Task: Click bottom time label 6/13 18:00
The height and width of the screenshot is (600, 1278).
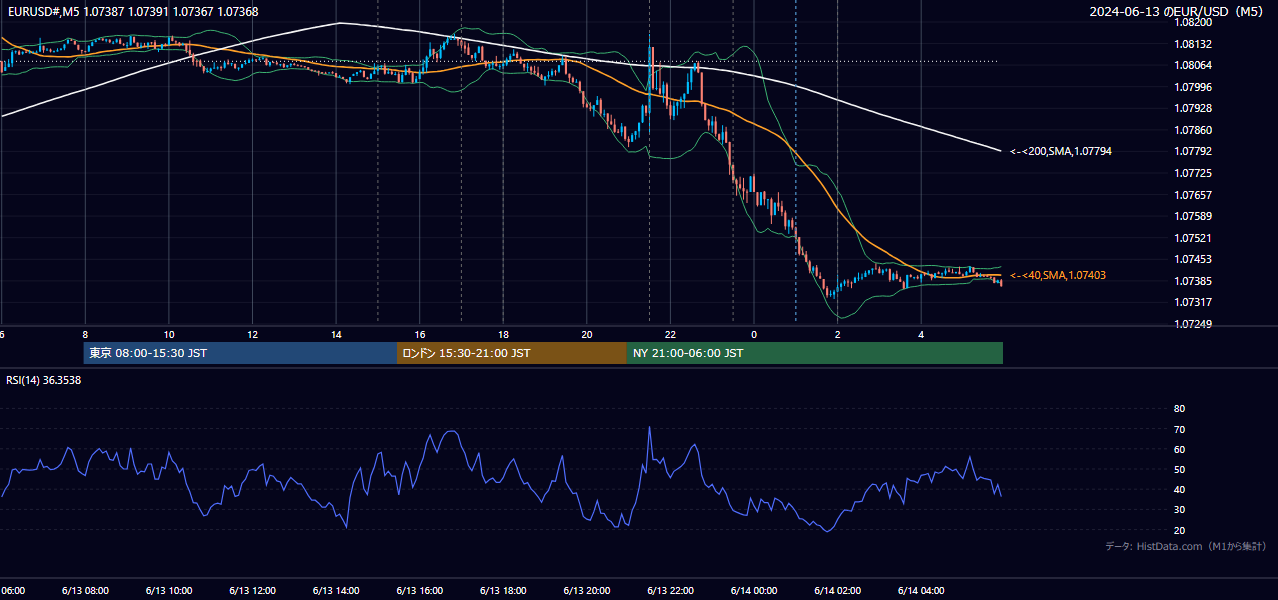Action: (503, 590)
